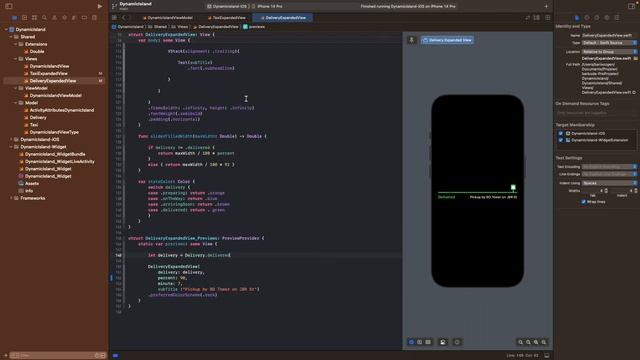640x360 pixels.
Task: Expand the DynamicIsland-iOS group
Action: coord(11,140)
